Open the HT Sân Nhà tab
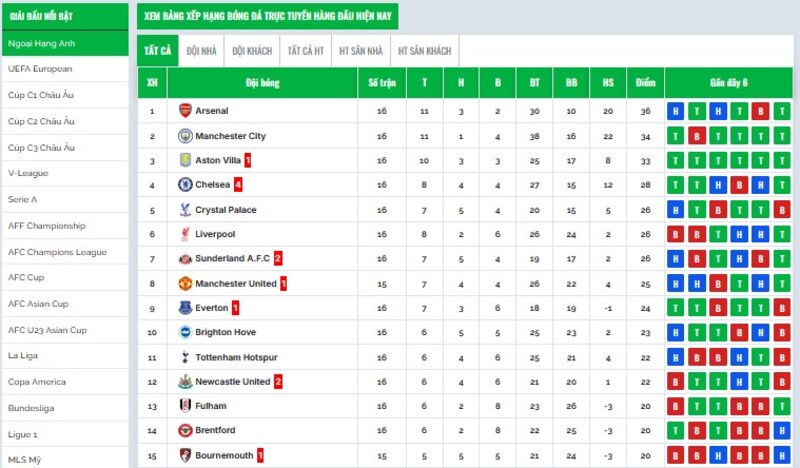Image resolution: width=800 pixels, height=468 pixels. pos(360,50)
